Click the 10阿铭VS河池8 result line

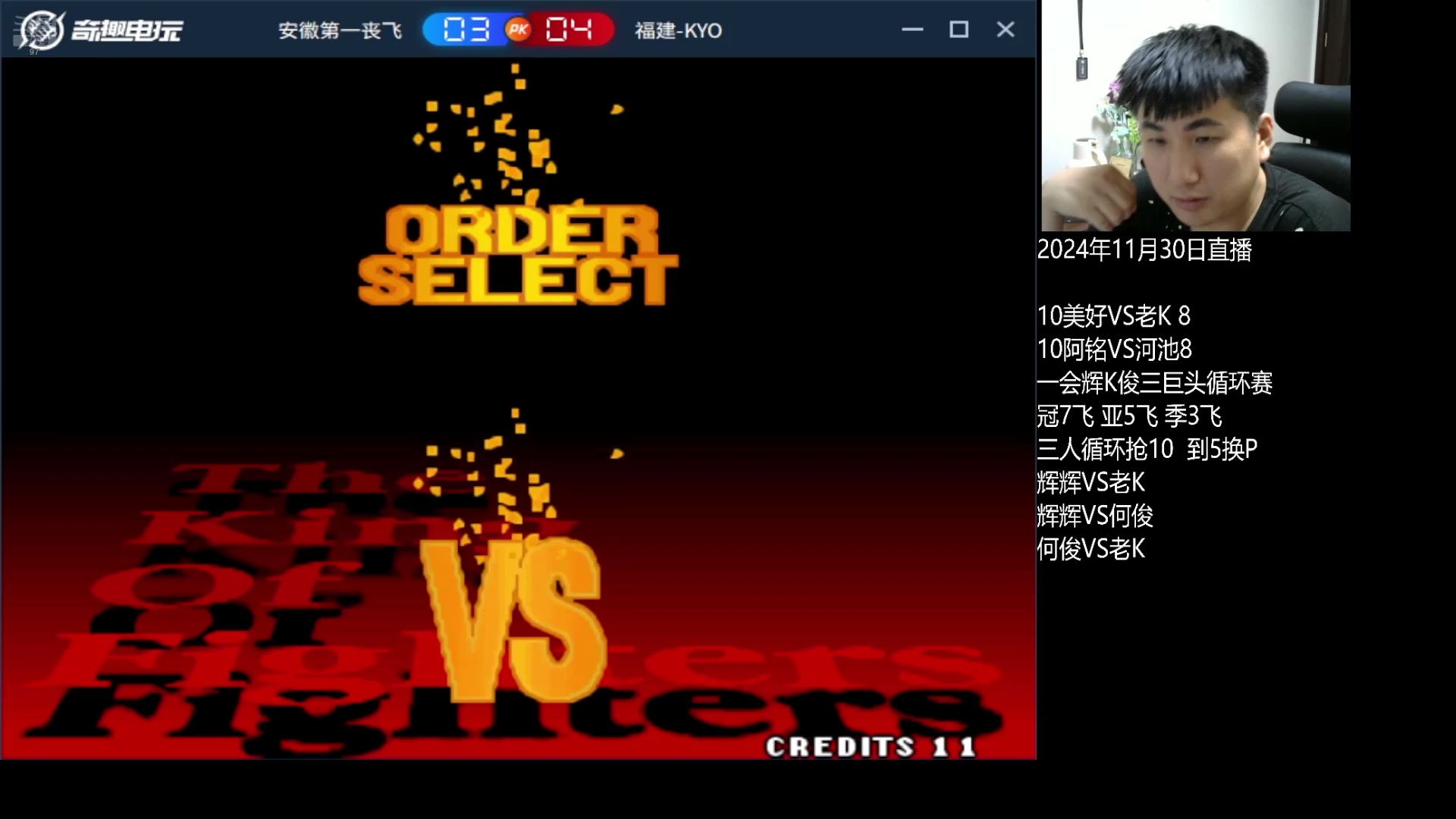(x=1114, y=349)
